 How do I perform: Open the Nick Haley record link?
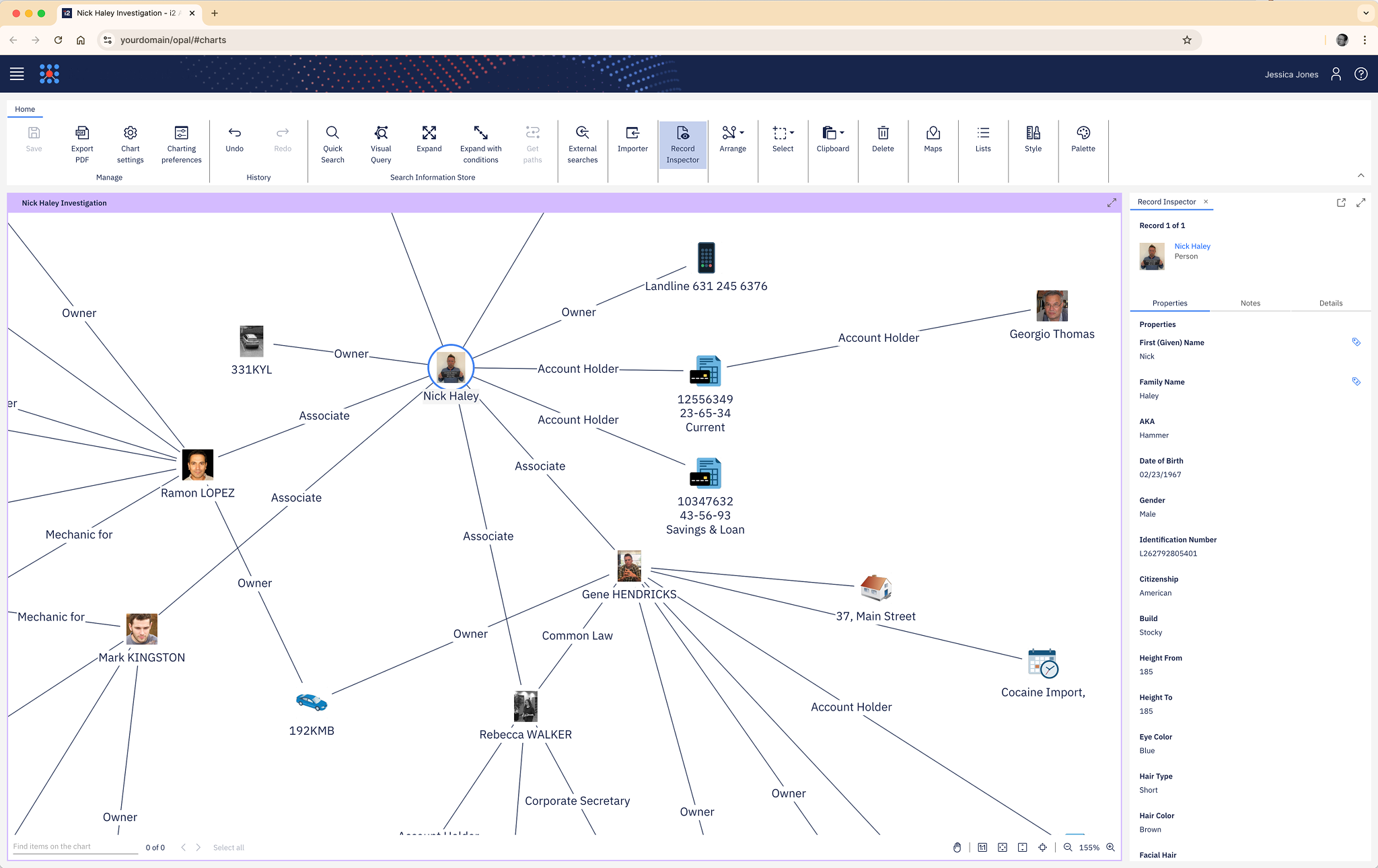1192,246
